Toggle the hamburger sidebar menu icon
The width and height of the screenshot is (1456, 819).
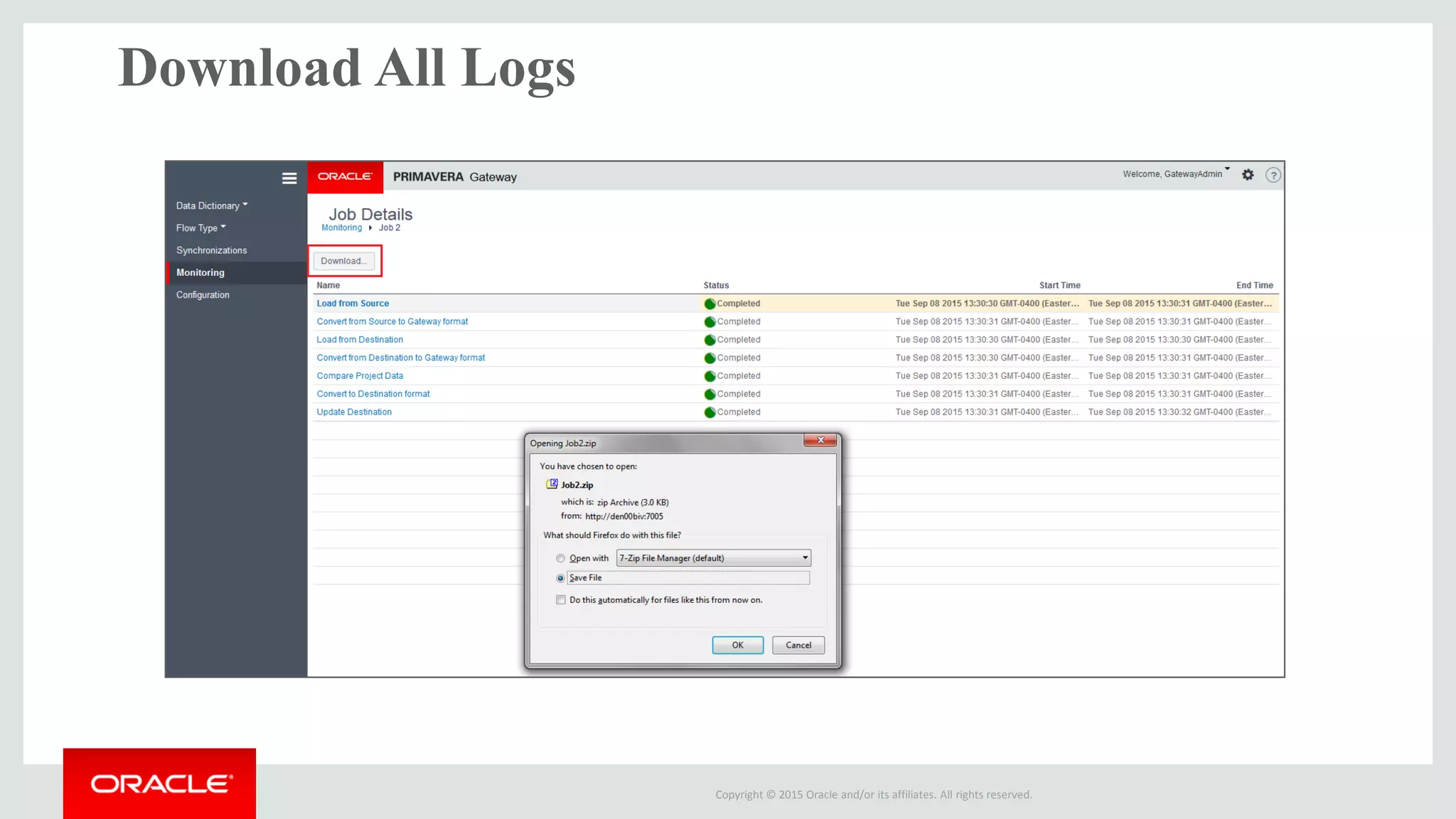(x=289, y=178)
